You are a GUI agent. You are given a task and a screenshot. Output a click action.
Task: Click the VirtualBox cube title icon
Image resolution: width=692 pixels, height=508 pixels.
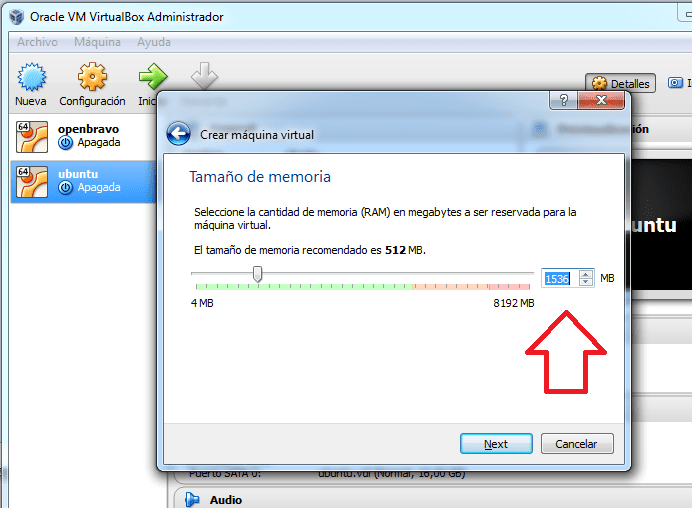coord(16,17)
